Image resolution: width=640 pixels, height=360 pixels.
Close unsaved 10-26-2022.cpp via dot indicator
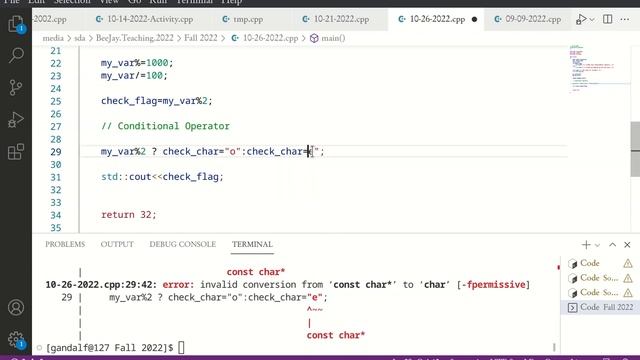[x=474, y=19]
